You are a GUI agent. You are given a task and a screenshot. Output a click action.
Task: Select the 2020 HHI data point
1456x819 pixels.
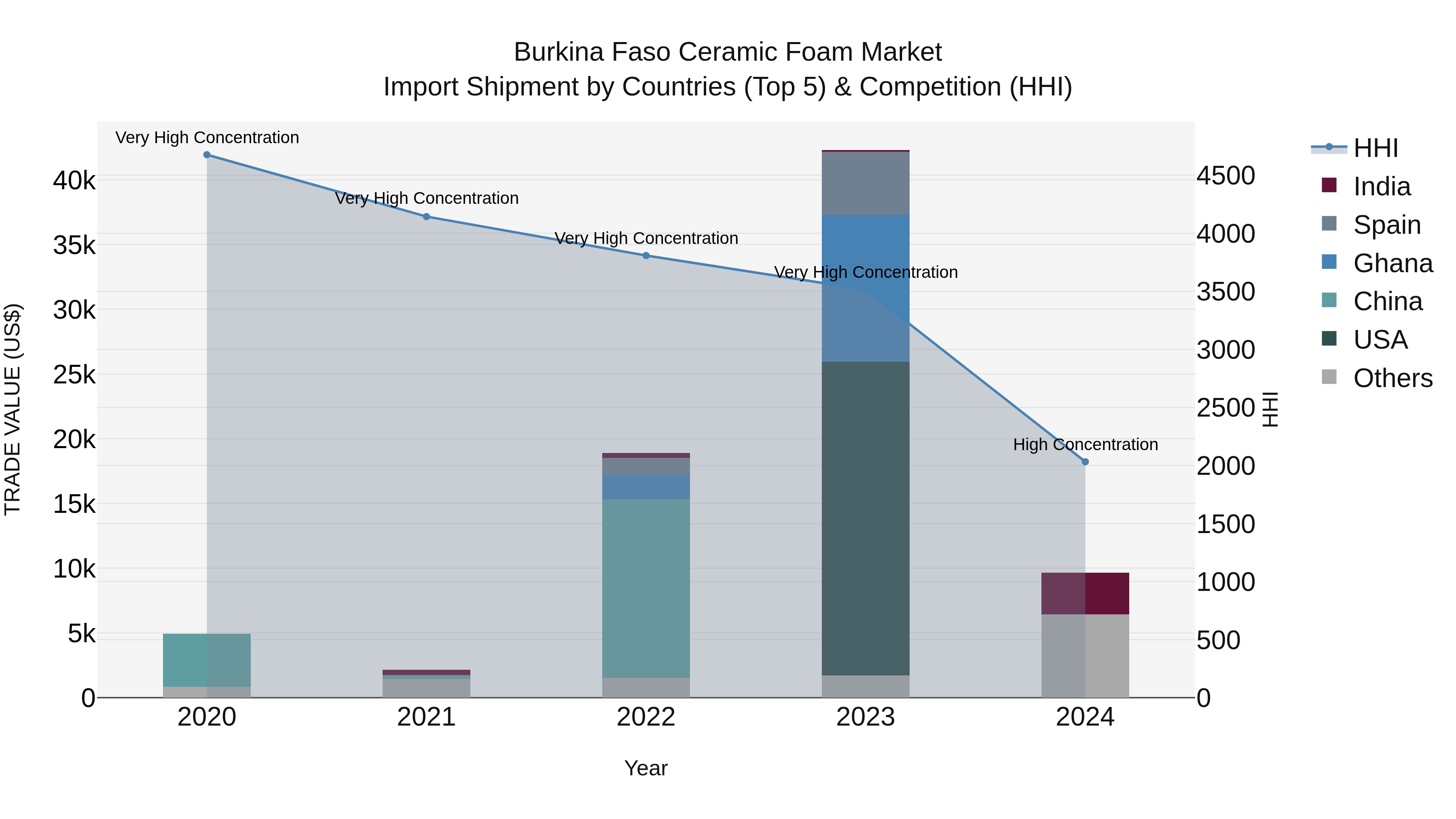[x=207, y=155]
